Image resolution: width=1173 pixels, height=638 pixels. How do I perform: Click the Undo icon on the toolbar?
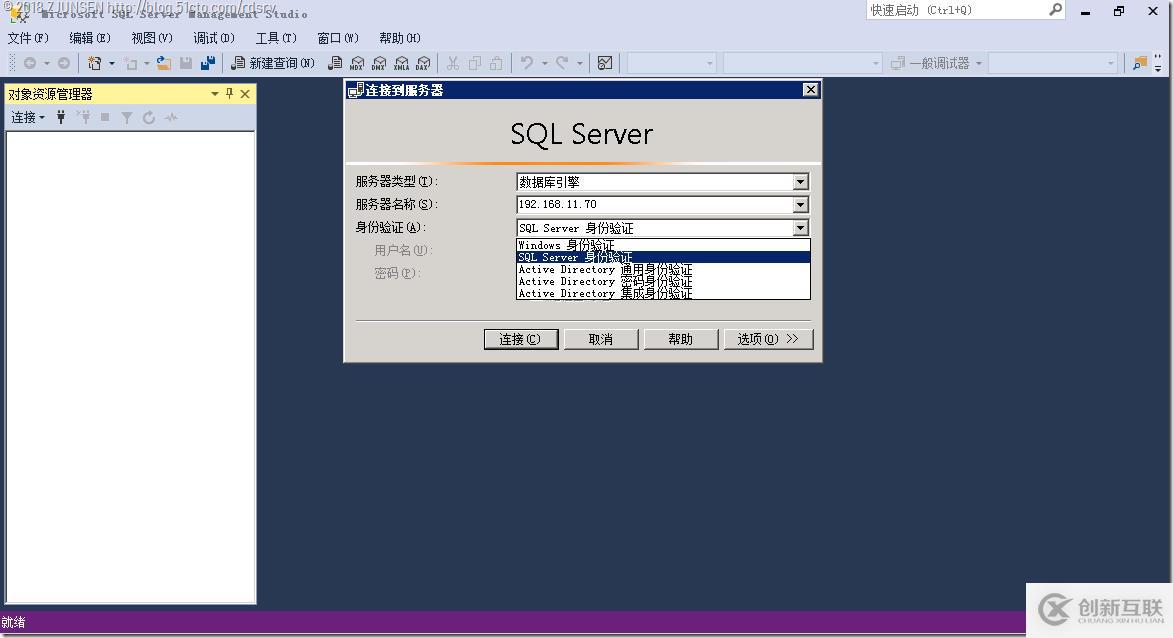click(x=525, y=62)
